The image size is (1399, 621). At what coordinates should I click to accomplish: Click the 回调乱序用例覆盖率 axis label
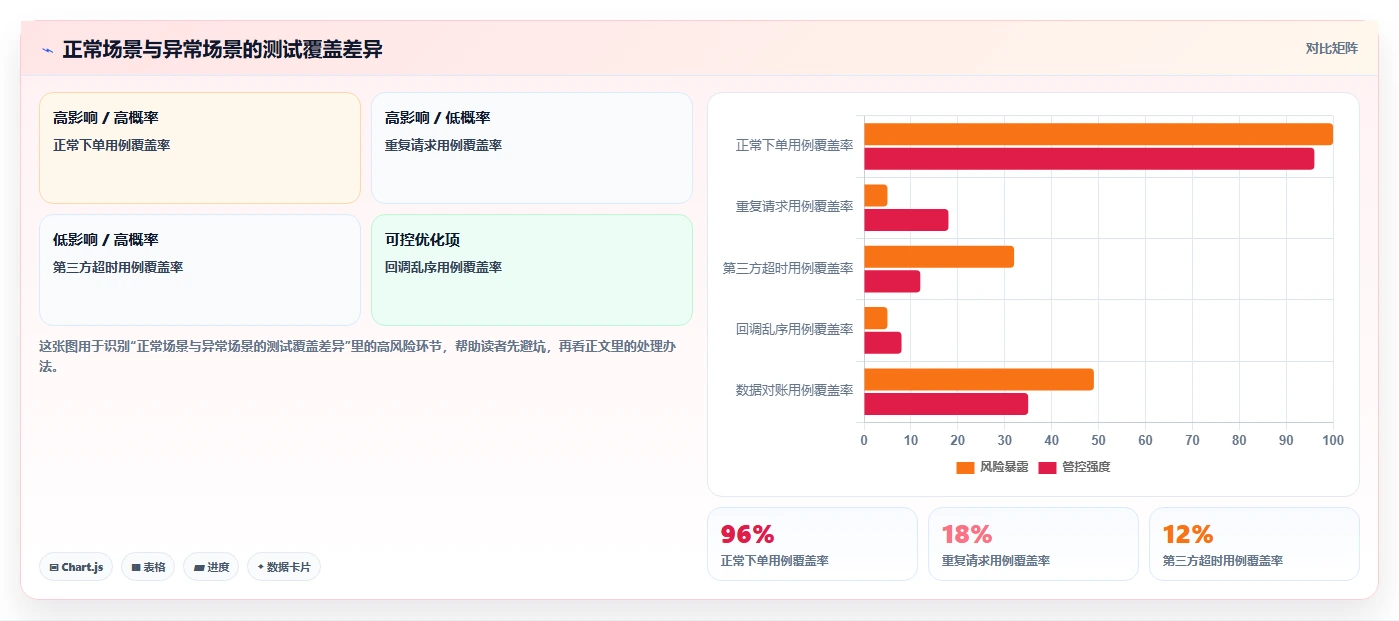click(x=794, y=330)
